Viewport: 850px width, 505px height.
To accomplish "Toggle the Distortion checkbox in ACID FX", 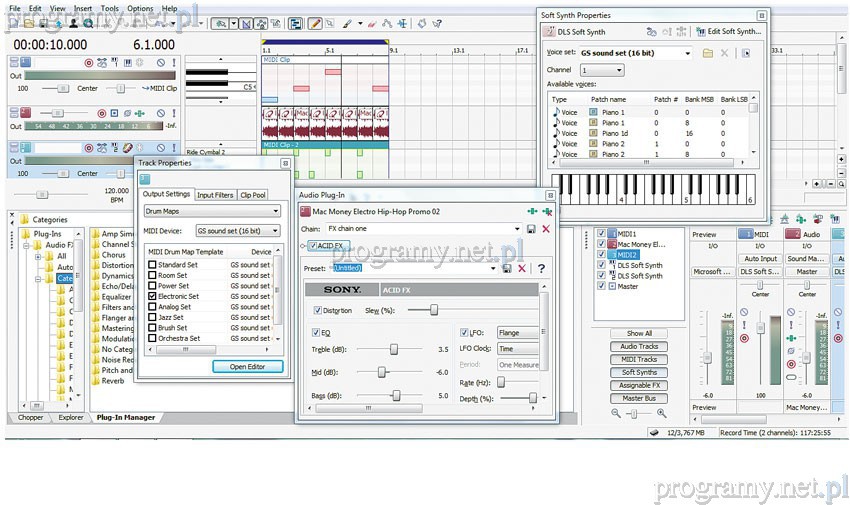I will tap(318, 310).
